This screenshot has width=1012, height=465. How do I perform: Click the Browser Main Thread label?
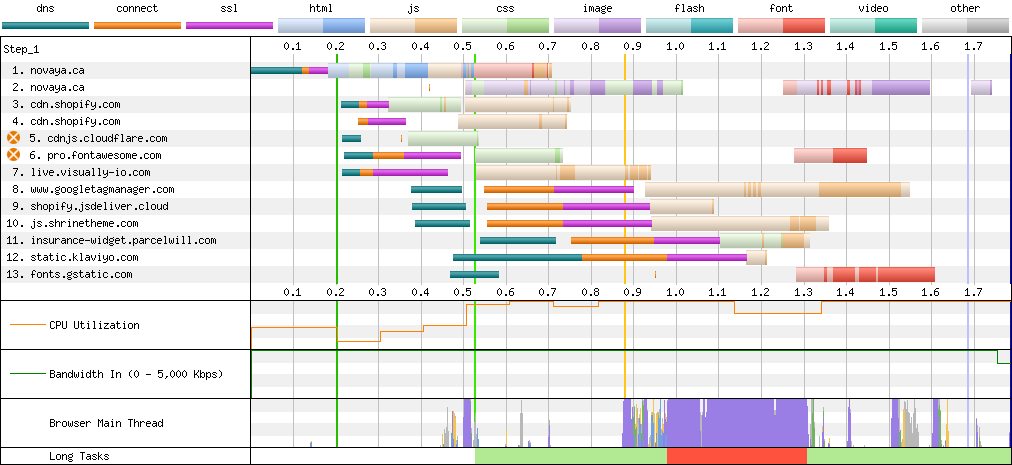coord(106,423)
